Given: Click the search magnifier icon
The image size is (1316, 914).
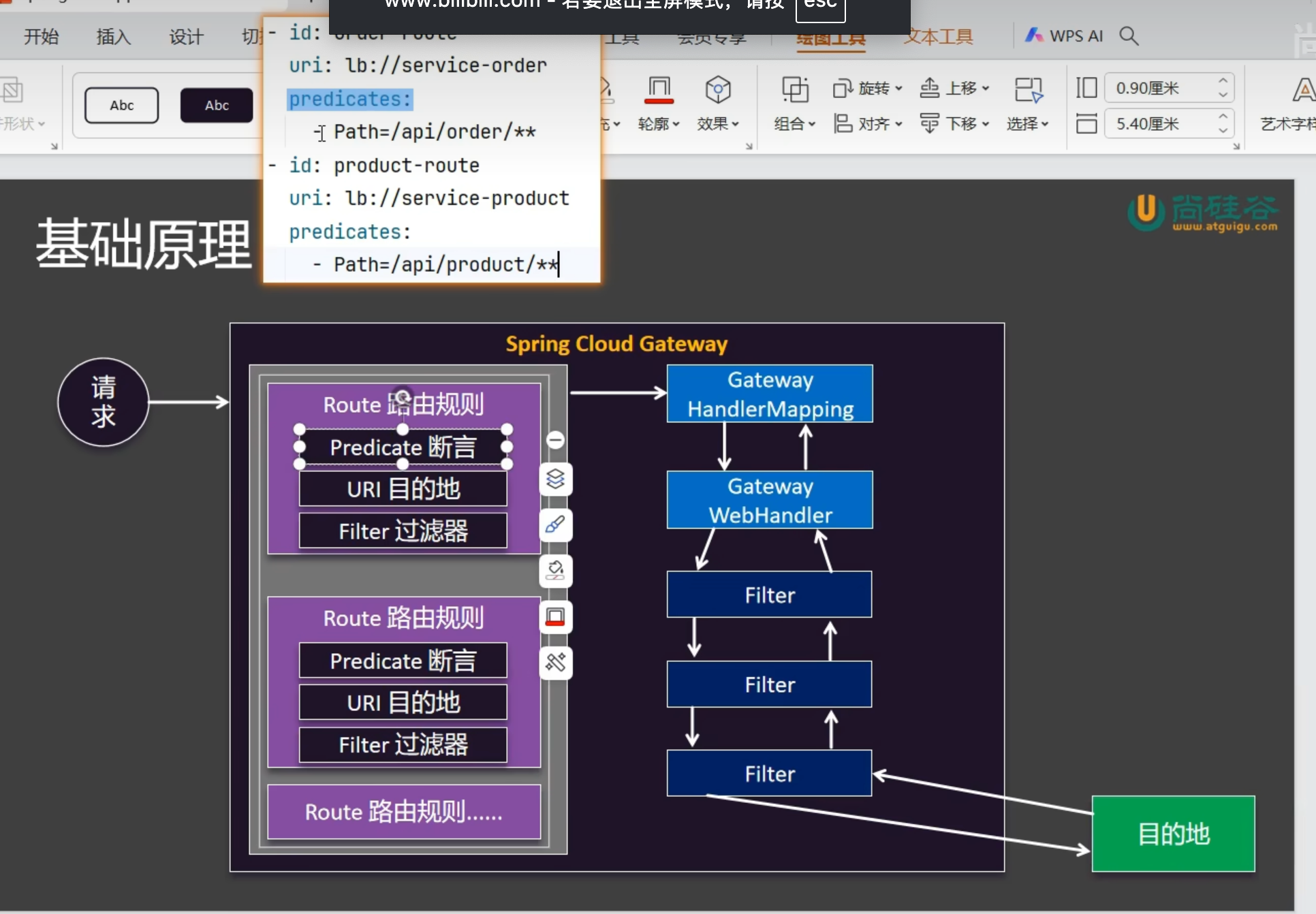Looking at the screenshot, I should (x=1129, y=35).
